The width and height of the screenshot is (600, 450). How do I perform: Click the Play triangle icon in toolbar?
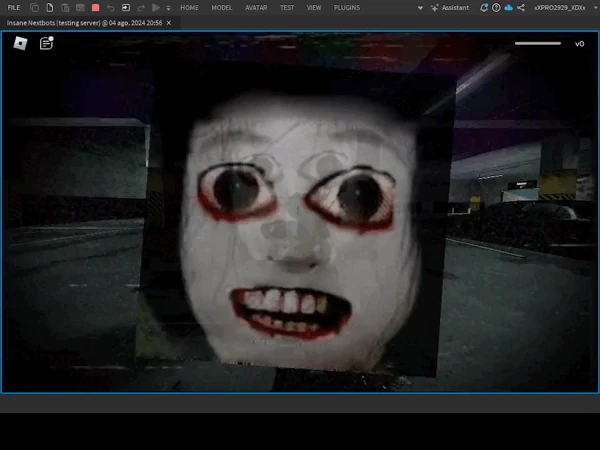(155, 7)
